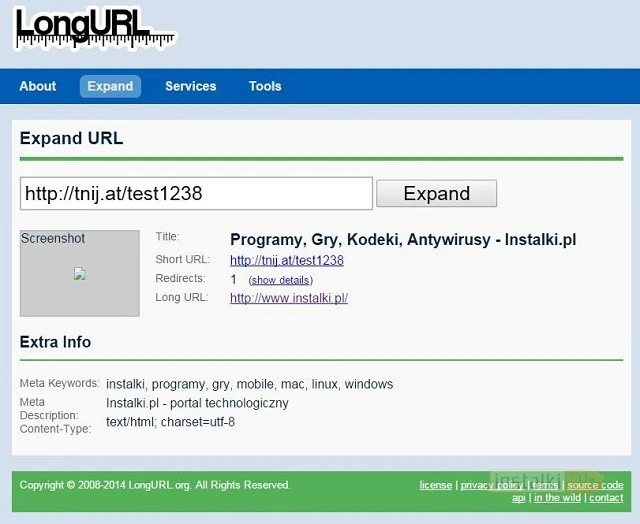This screenshot has width=640, height=524.
Task: Click the URL input field
Action: point(196,193)
